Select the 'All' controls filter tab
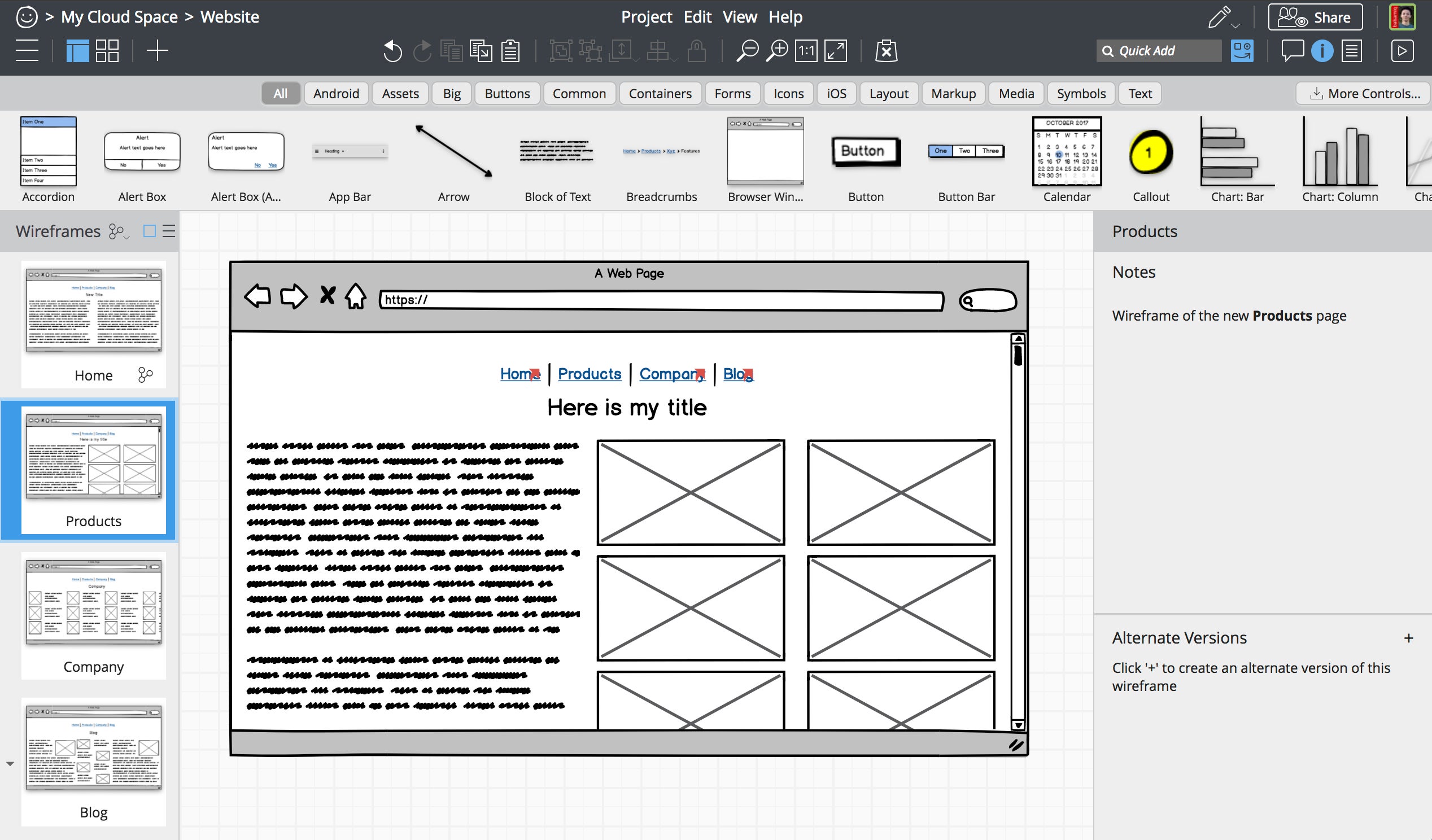Viewport: 1432px width, 840px height. [281, 92]
